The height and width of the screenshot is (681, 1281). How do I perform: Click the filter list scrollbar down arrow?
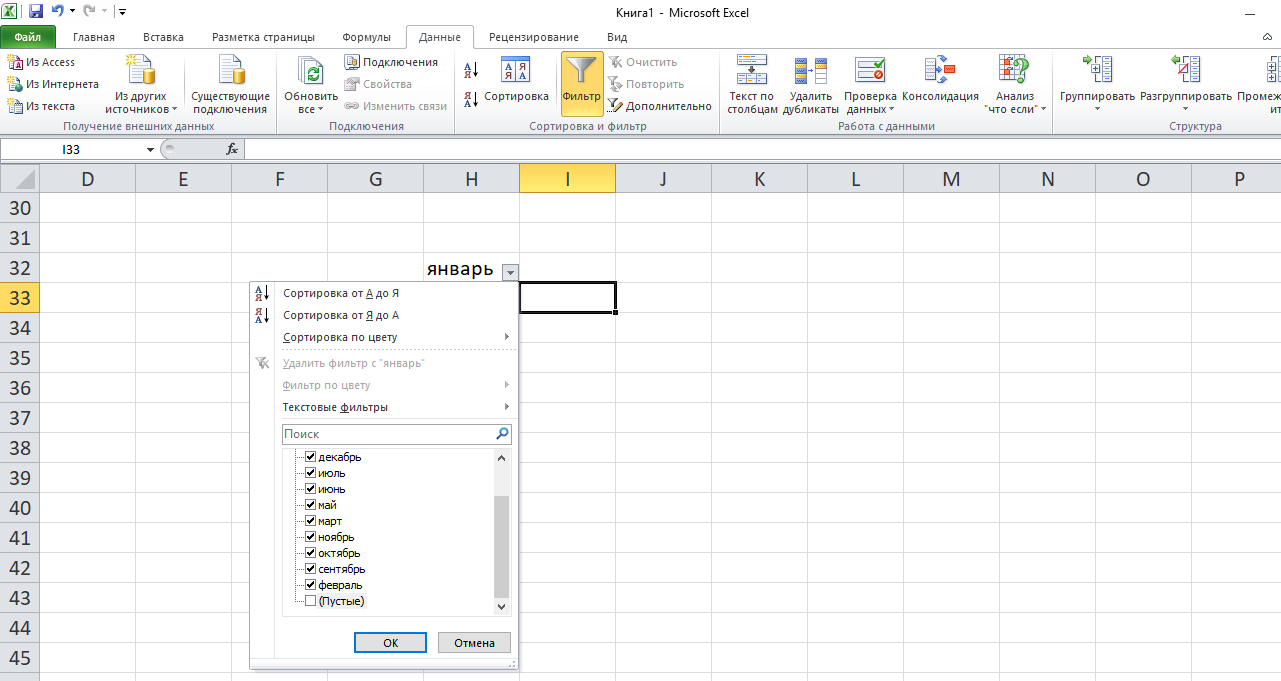click(x=502, y=607)
